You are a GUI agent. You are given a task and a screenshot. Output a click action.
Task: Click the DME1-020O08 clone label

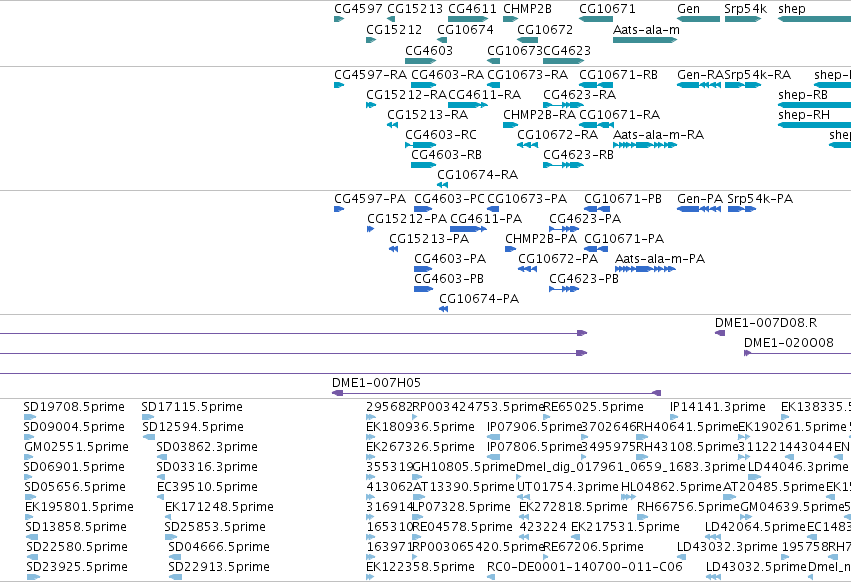(x=789, y=343)
